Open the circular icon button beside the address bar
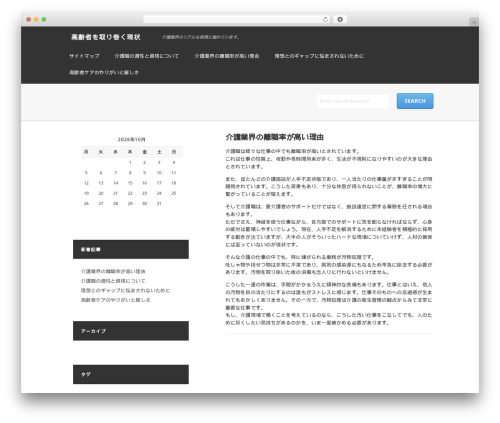The image size is (500, 423). pos(340,19)
